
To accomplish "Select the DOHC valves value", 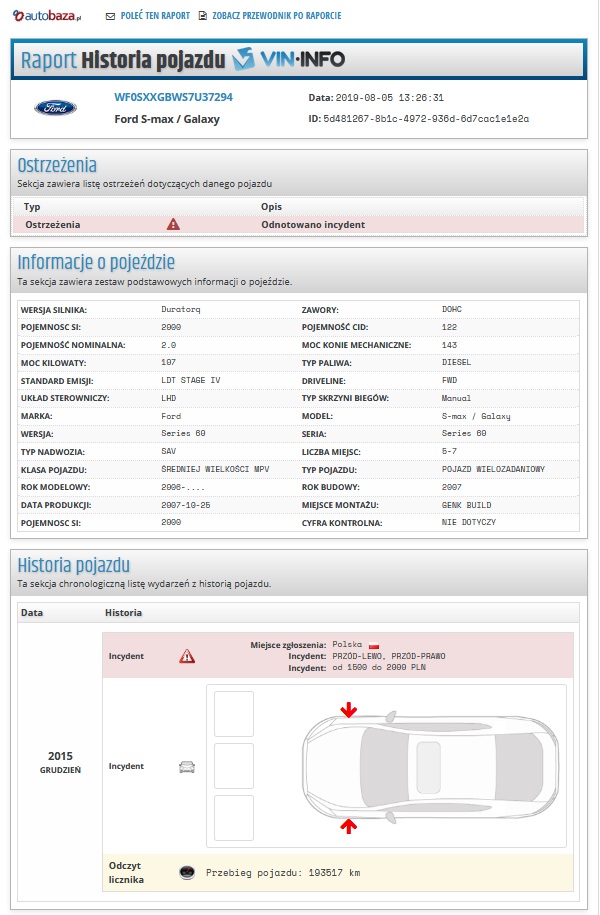I will point(452,309).
